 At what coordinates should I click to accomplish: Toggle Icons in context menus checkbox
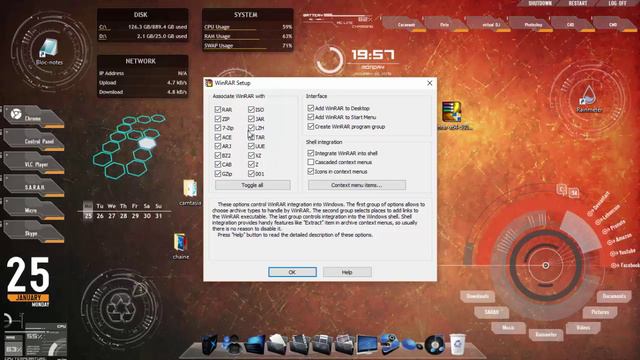(x=311, y=171)
